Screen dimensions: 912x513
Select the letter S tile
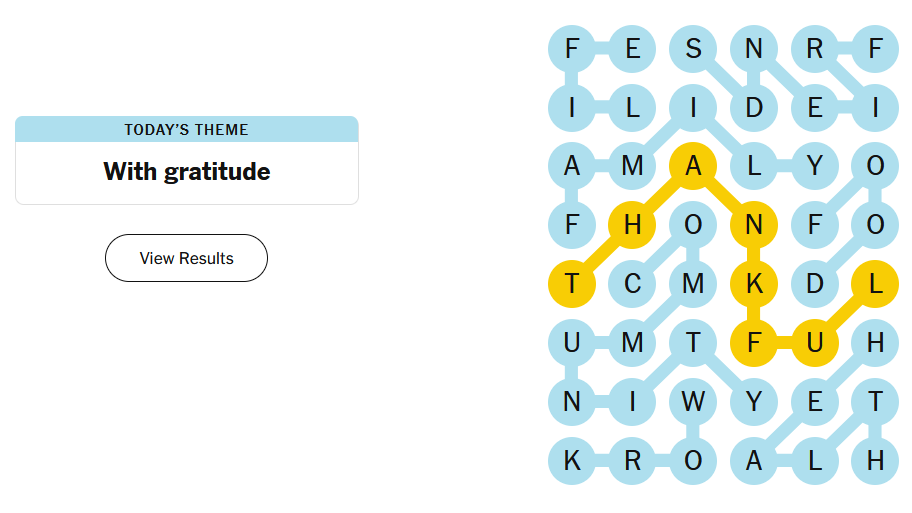click(x=693, y=48)
